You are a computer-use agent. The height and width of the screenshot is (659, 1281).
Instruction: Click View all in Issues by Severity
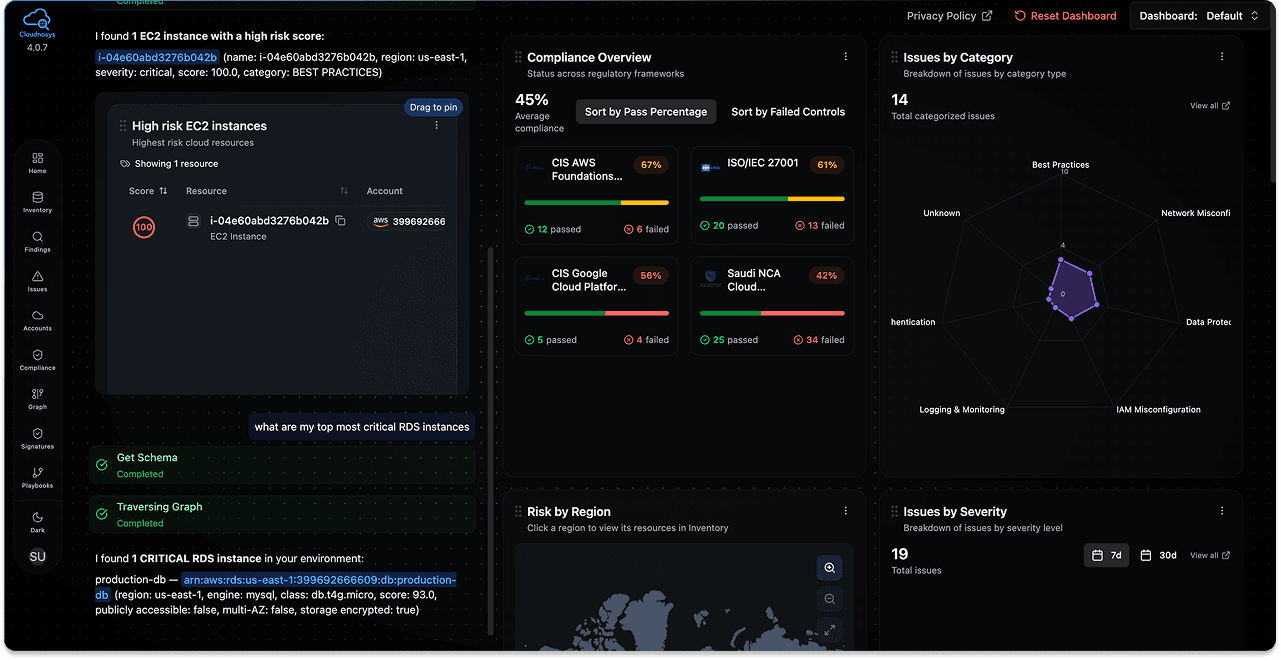(1210, 555)
